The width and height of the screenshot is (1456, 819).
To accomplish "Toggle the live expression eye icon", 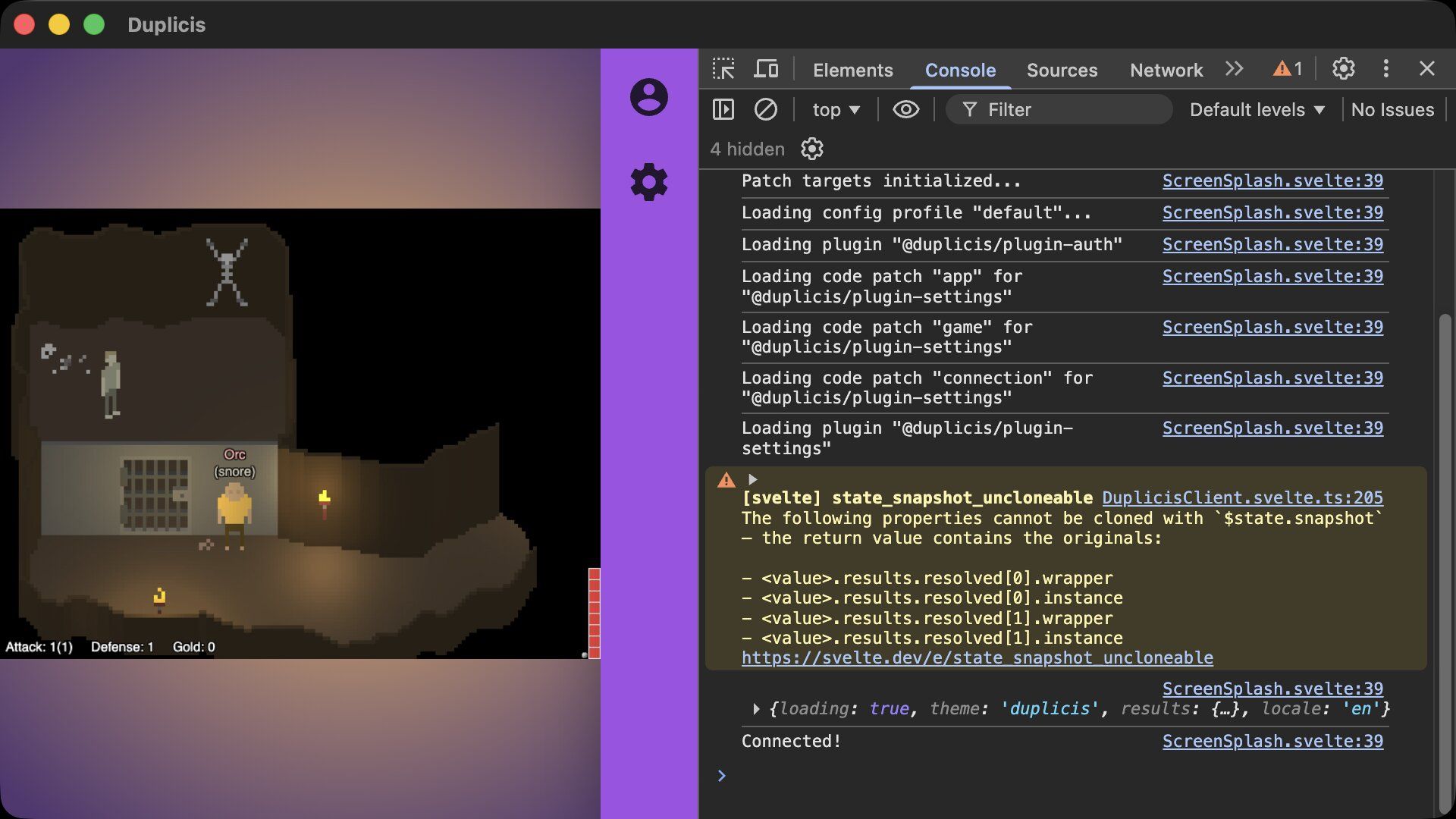I will click(x=905, y=109).
